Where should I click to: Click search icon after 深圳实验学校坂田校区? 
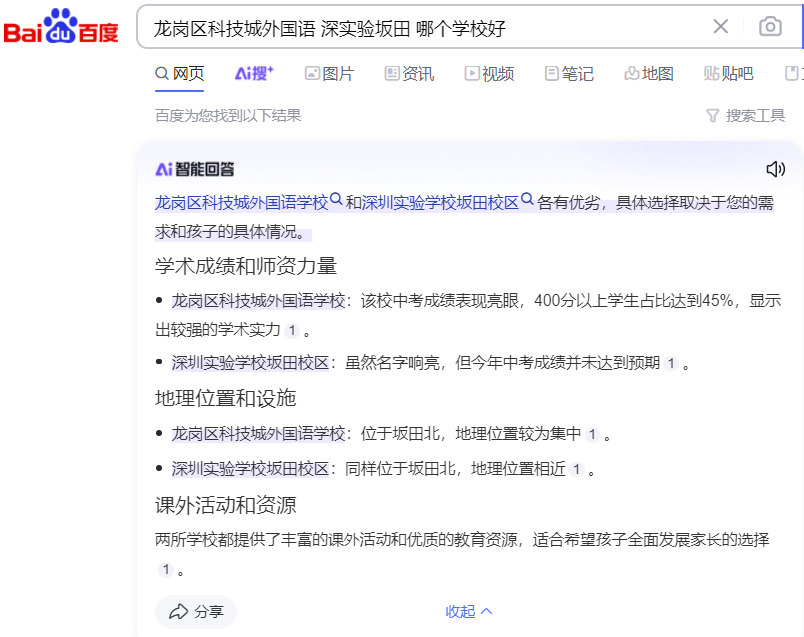click(527, 200)
